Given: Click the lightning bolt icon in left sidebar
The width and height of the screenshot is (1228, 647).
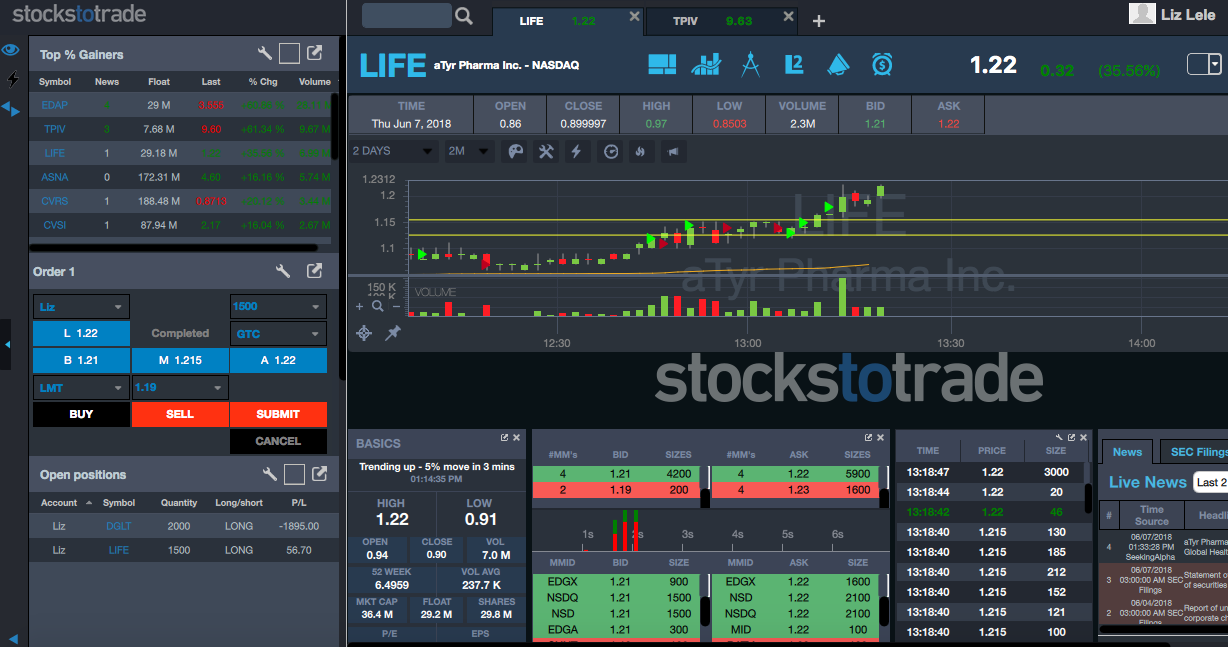Looking at the screenshot, I should (13, 78).
